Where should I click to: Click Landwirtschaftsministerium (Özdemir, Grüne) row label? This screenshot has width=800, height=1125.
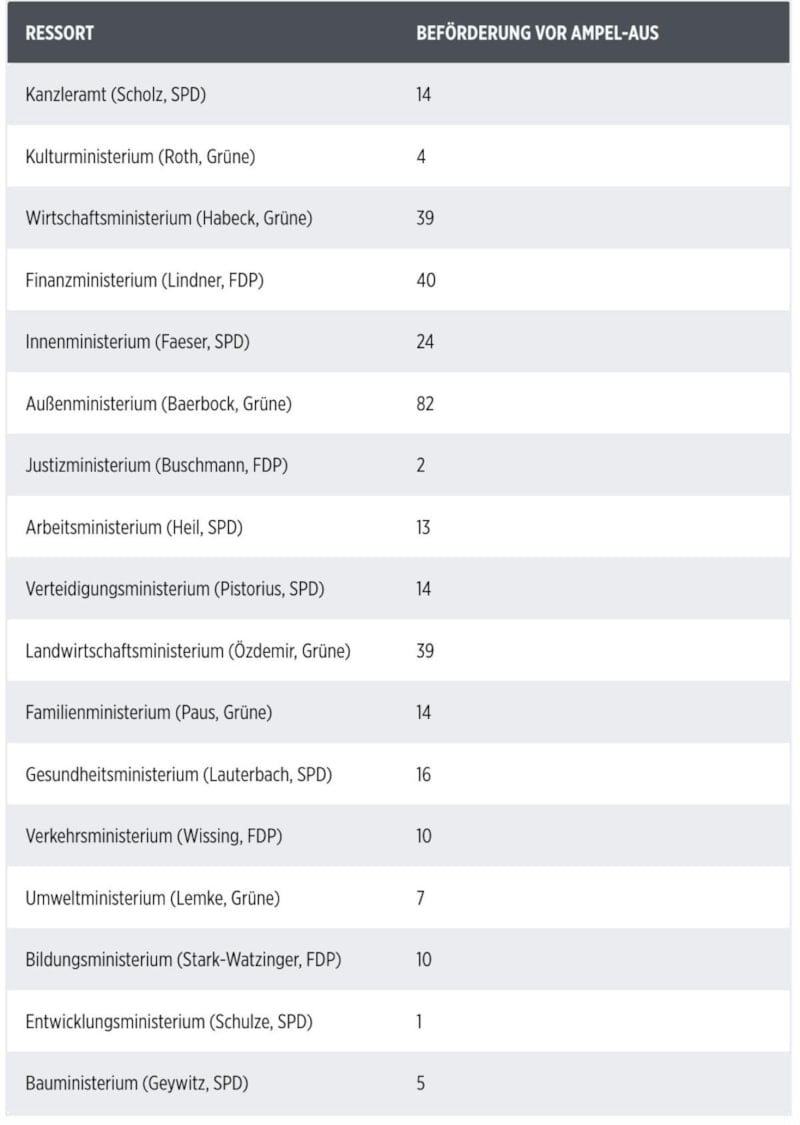click(x=188, y=651)
